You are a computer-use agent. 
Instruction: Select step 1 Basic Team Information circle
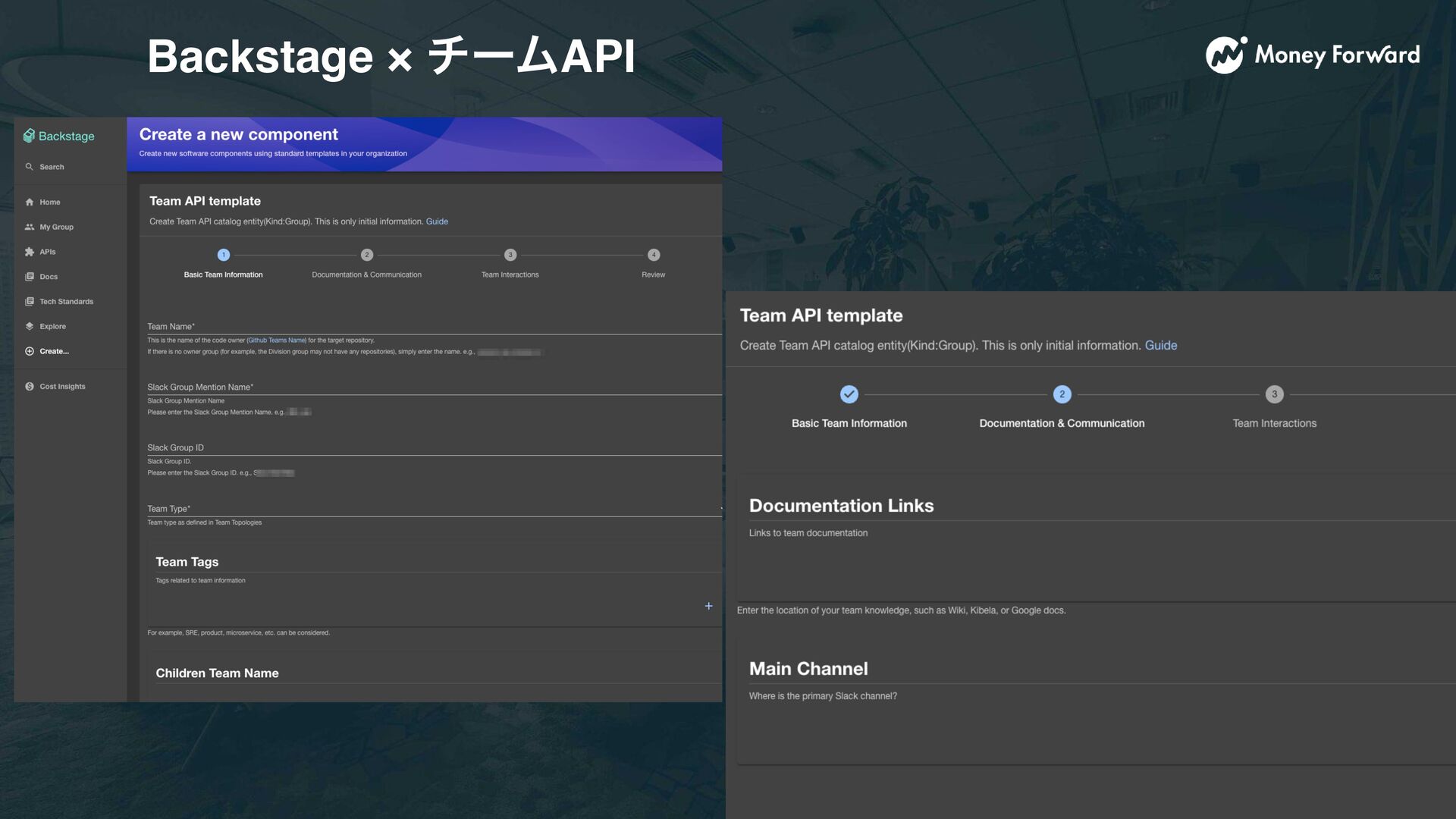(x=223, y=255)
